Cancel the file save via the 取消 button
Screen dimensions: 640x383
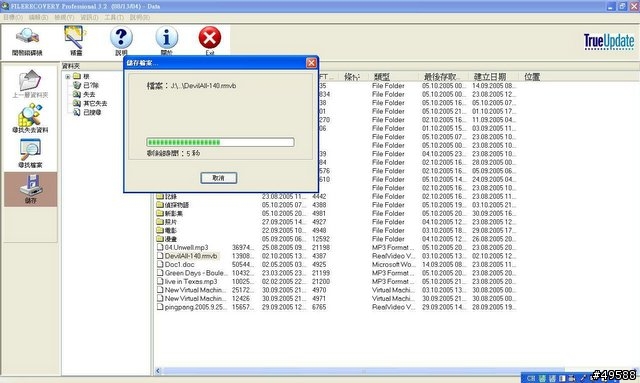click(219, 178)
